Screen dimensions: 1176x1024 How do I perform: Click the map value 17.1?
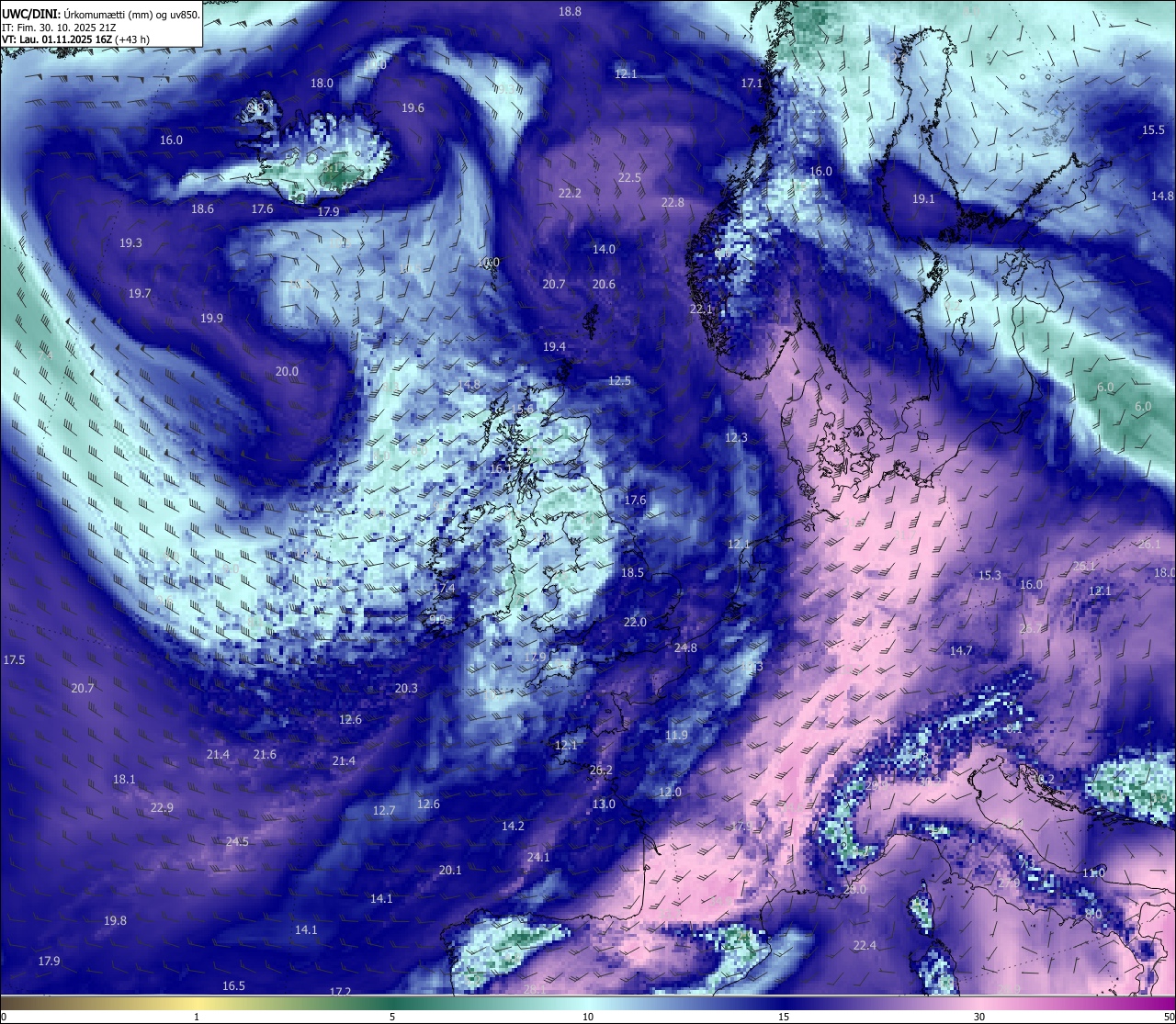(752, 83)
